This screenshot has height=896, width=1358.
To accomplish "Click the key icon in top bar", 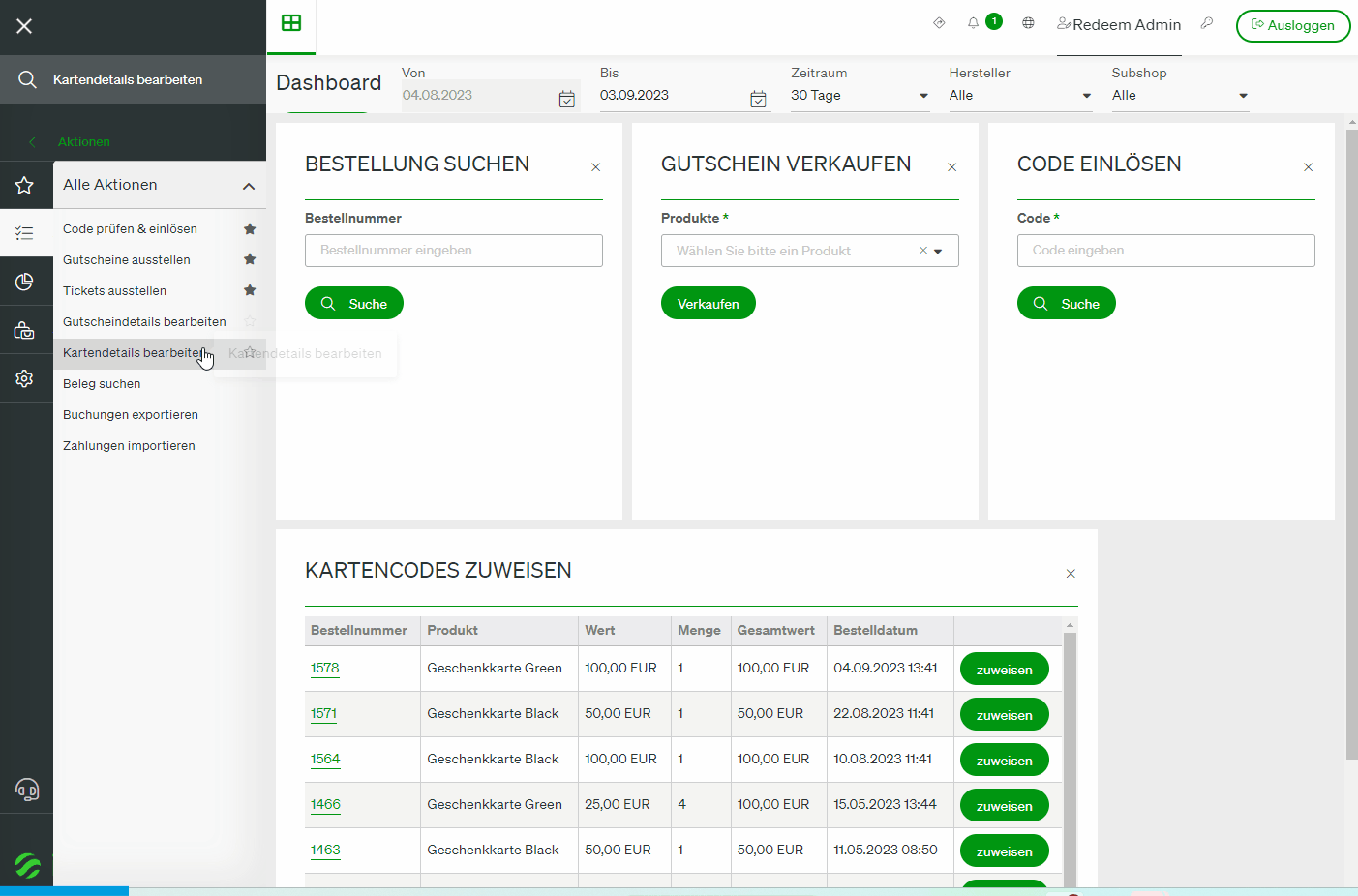I will click(1207, 23).
